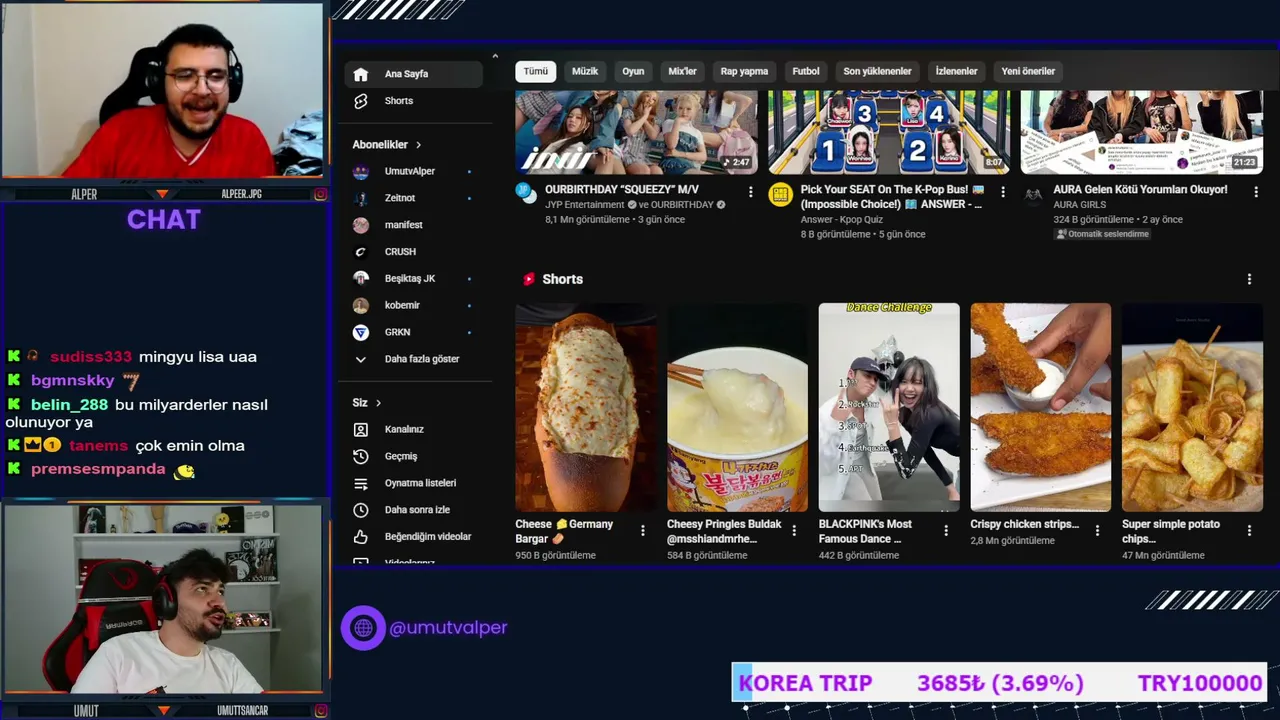
Task: Open options menu for OURBIRTHDAY SQUEEZY video
Action: click(750, 191)
